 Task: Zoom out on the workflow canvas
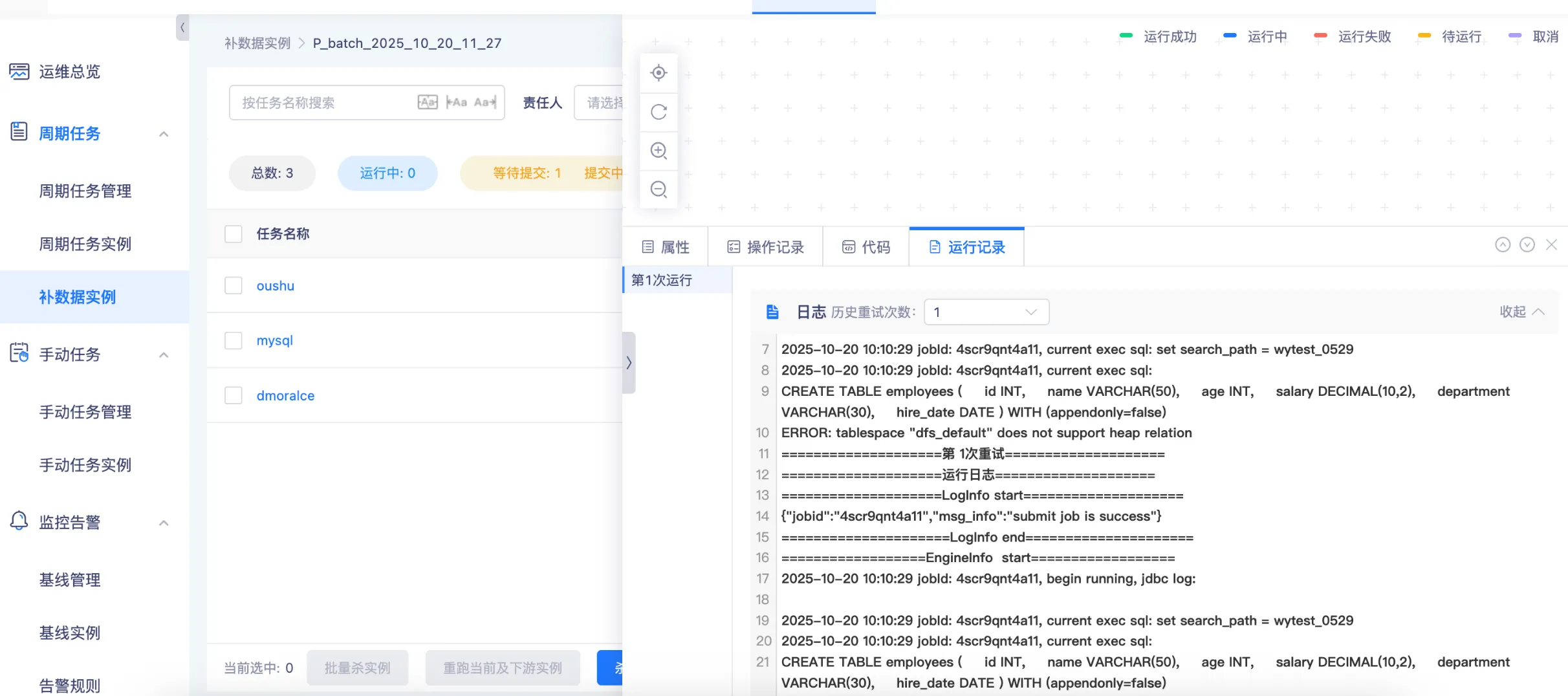coord(659,190)
